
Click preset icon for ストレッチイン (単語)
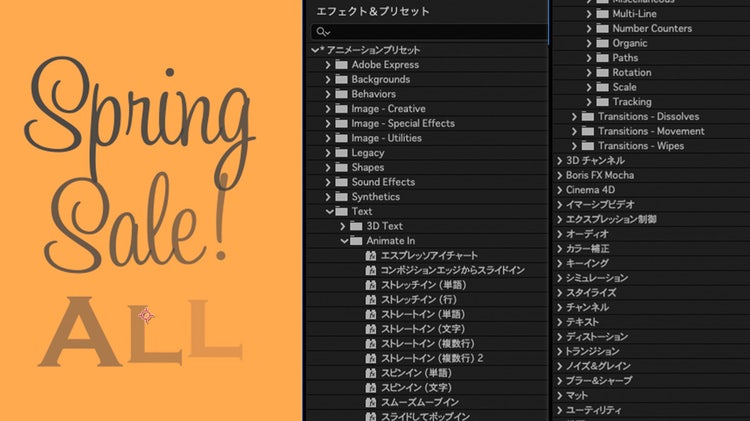(371, 285)
